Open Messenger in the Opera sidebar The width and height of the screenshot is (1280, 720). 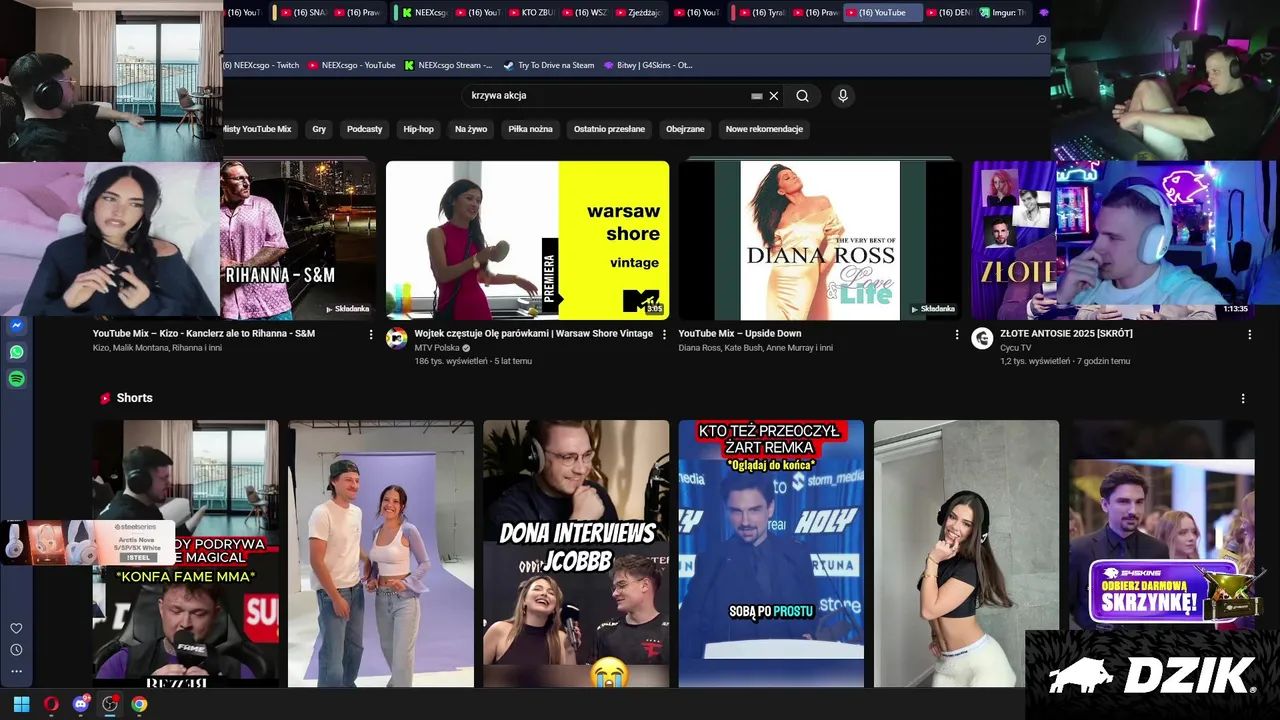tap(16, 325)
